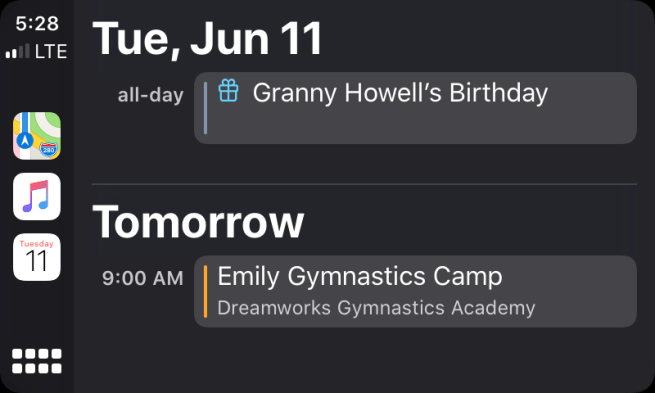Tap the 9:00 AM time label

(x=143, y=278)
